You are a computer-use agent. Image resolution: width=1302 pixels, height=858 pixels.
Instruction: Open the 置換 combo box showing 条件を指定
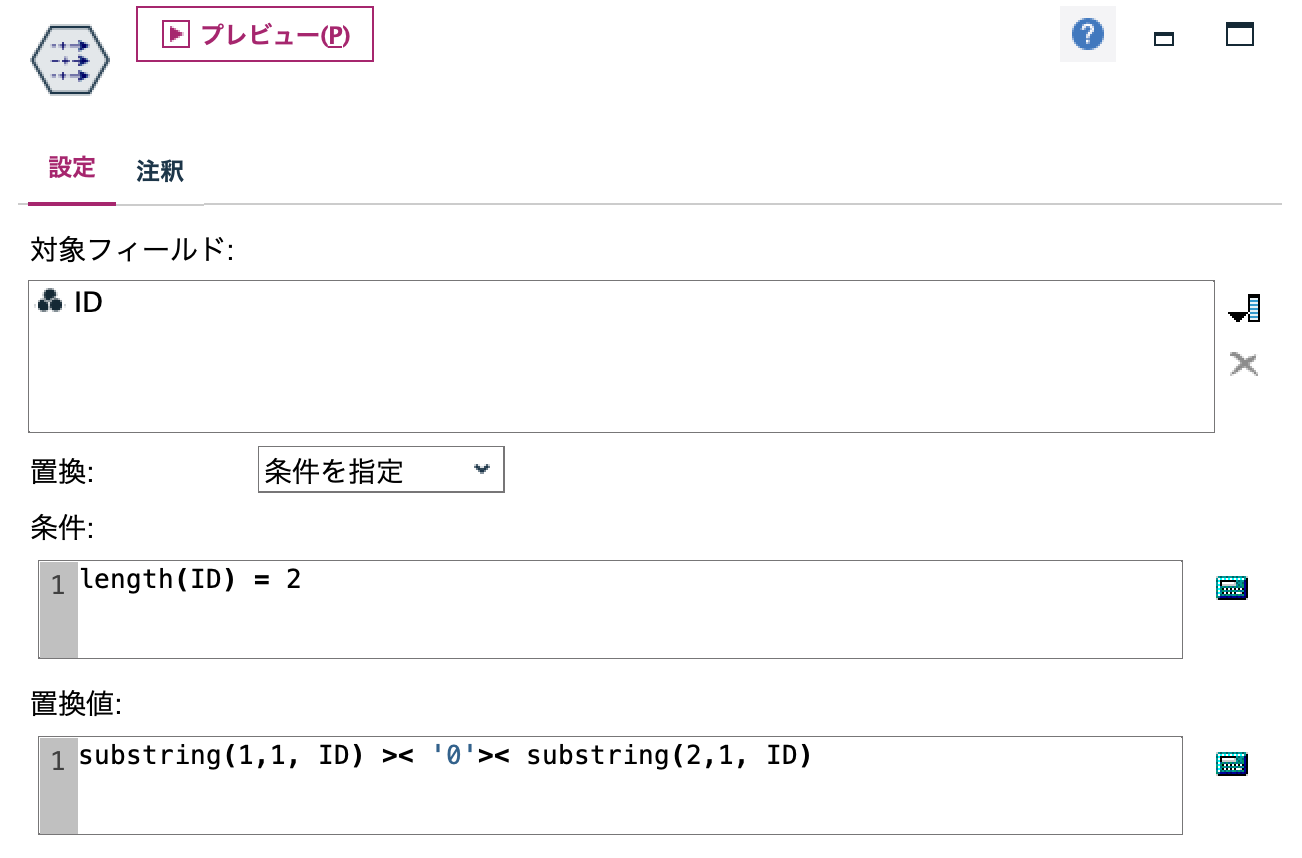coord(380,469)
